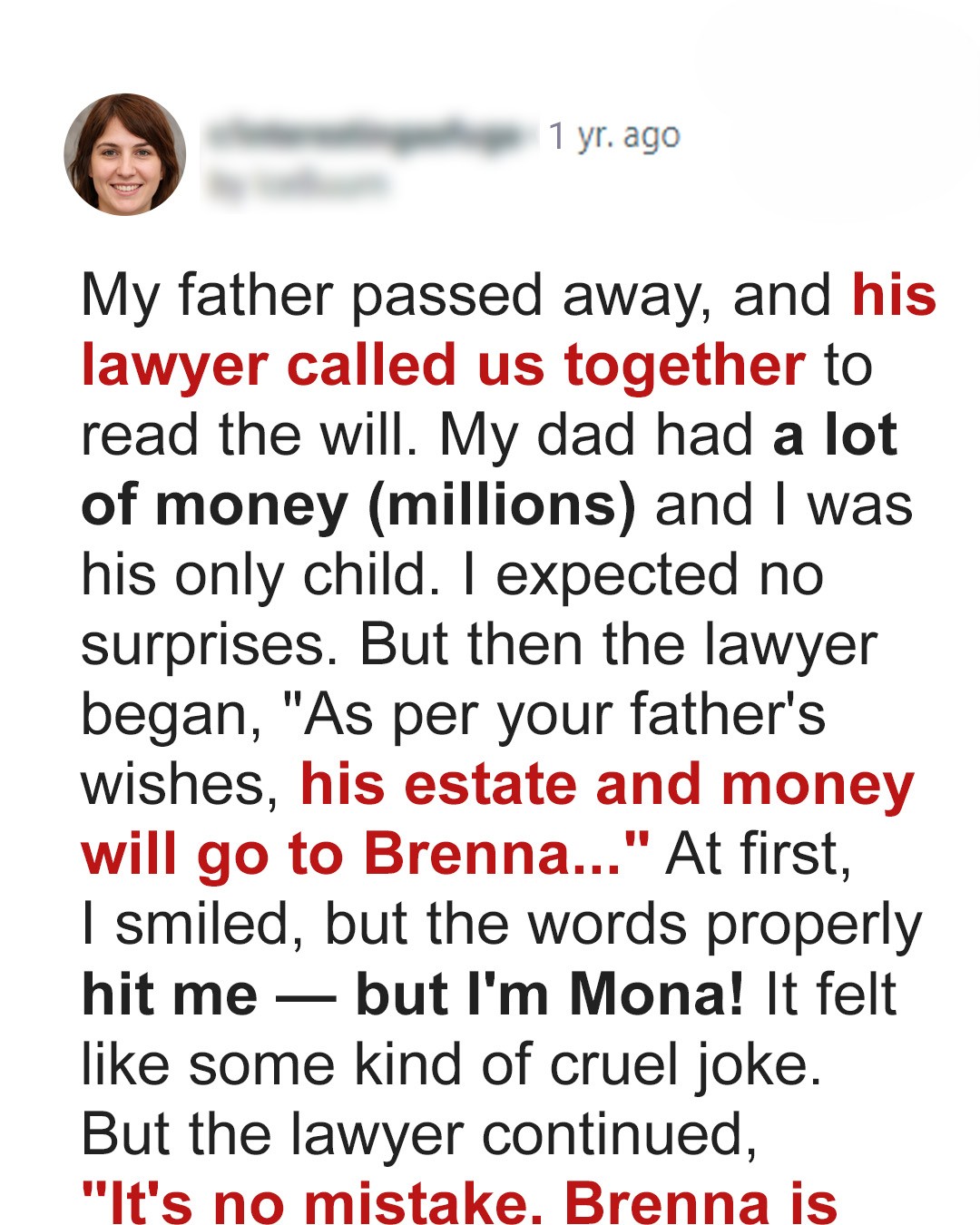Click the line "But the lawyer continued,"

[x=418, y=1133]
